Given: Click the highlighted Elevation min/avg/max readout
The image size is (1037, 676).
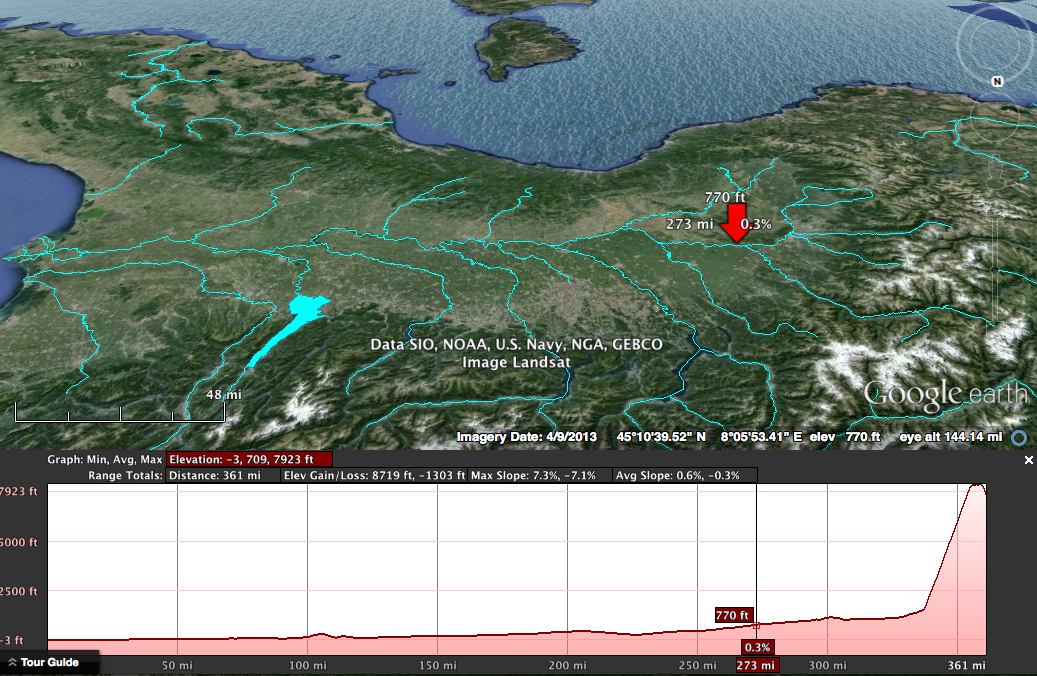Looking at the screenshot, I should (x=248, y=460).
